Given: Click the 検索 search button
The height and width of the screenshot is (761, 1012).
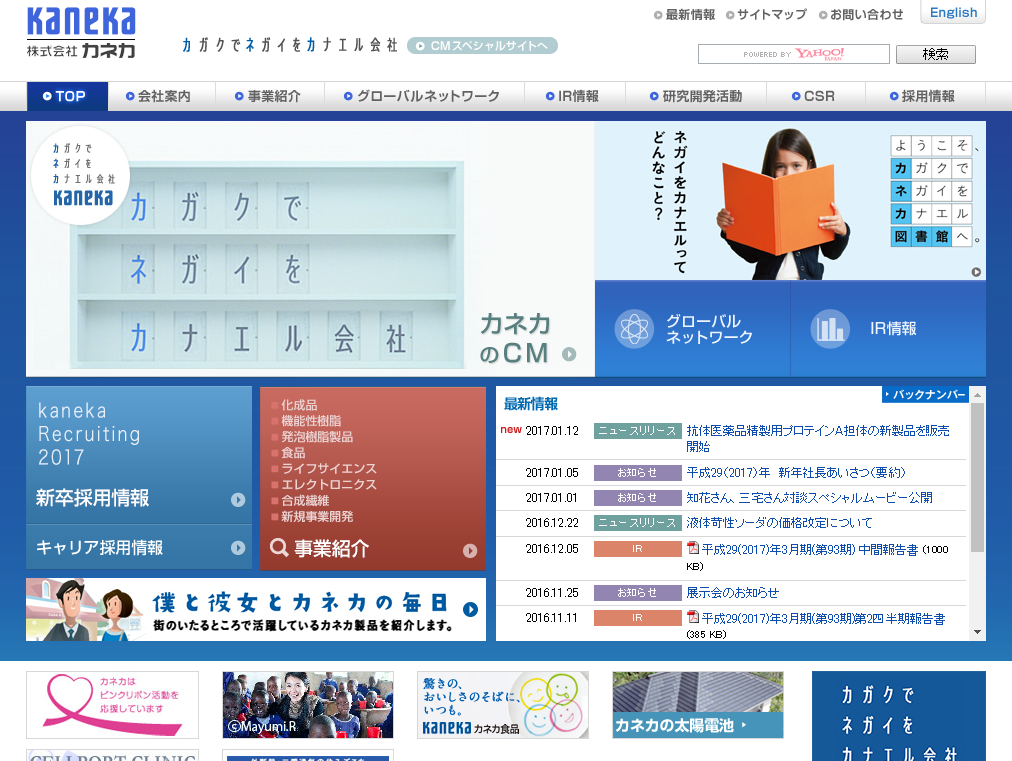Looking at the screenshot, I should [x=935, y=54].
